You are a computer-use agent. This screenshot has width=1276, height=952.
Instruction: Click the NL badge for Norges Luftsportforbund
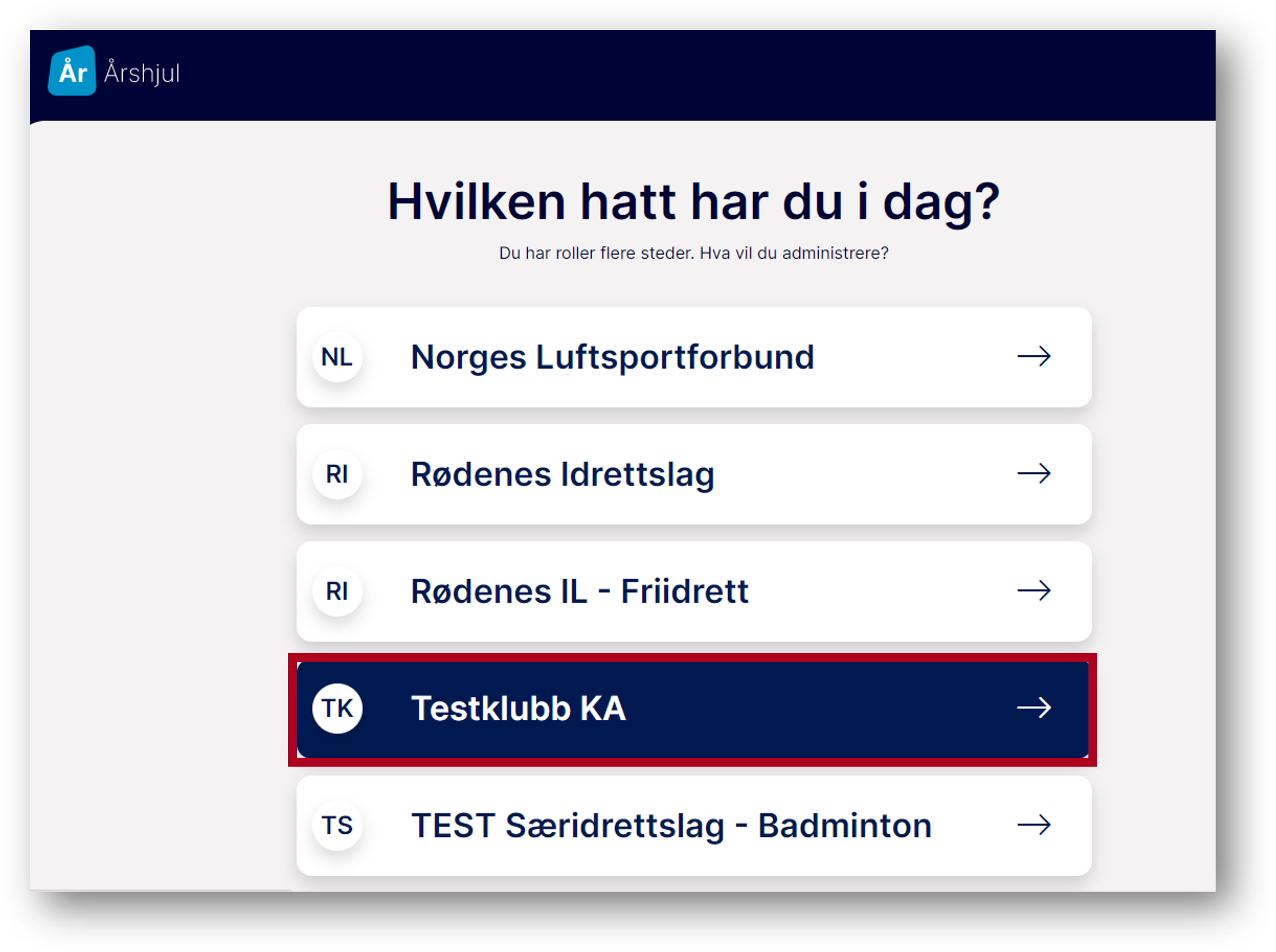tap(337, 357)
